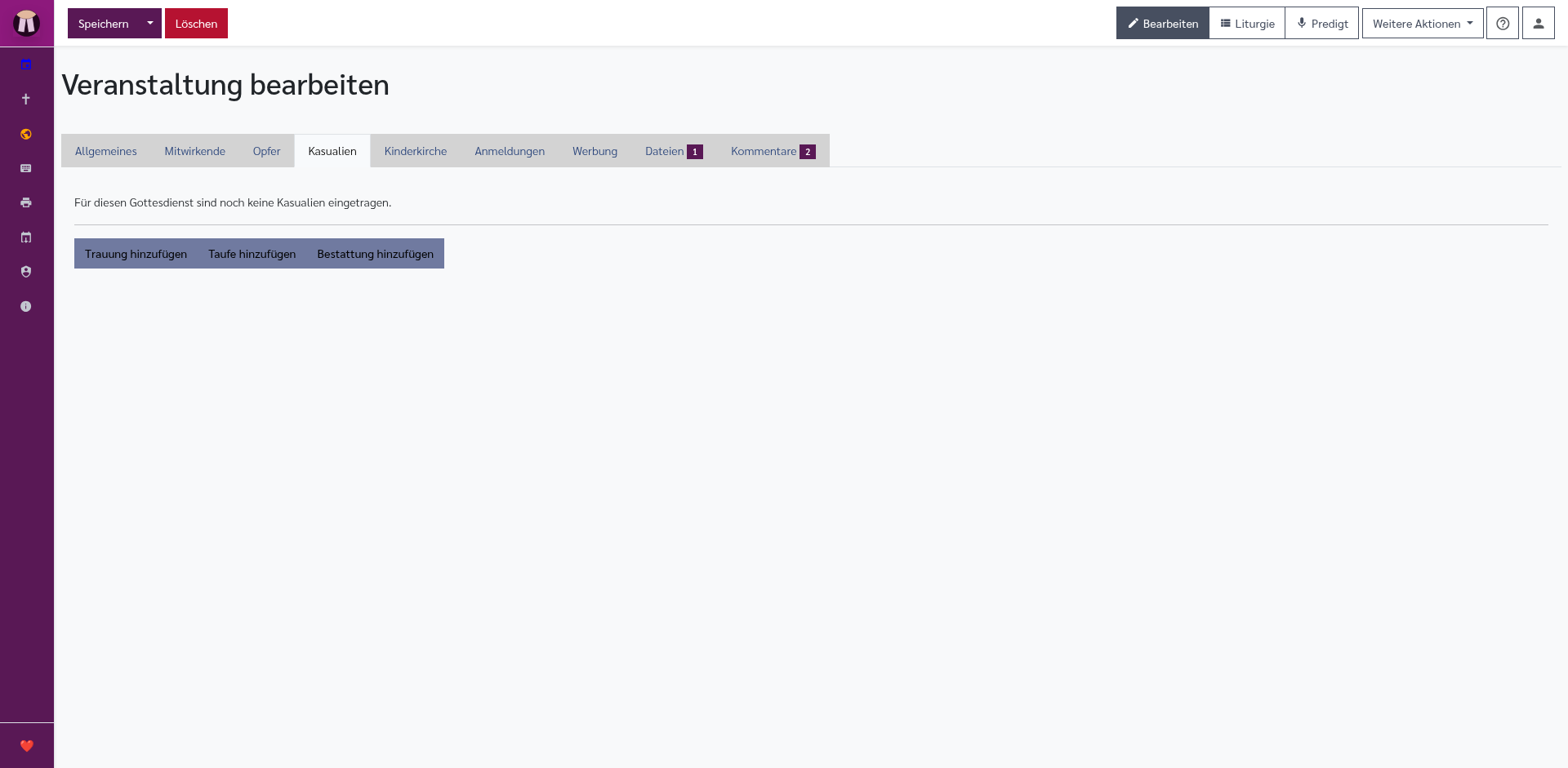
Task: Switch to the Werbung tab
Action: tap(595, 151)
